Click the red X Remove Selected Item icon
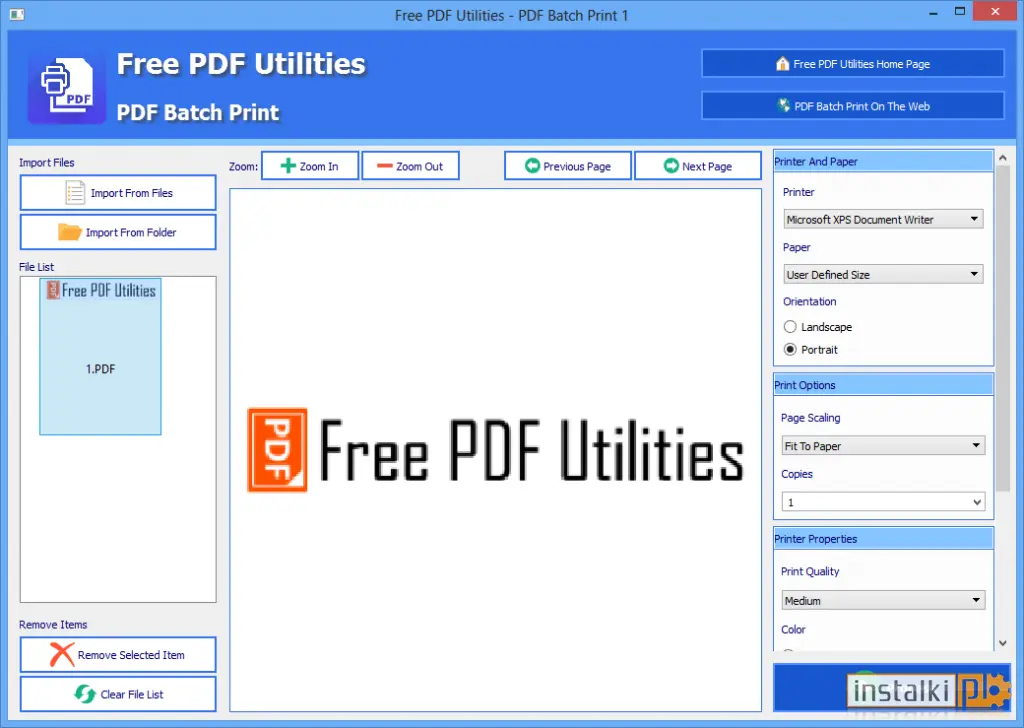The image size is (1024, 728). [x=61, y=654]
